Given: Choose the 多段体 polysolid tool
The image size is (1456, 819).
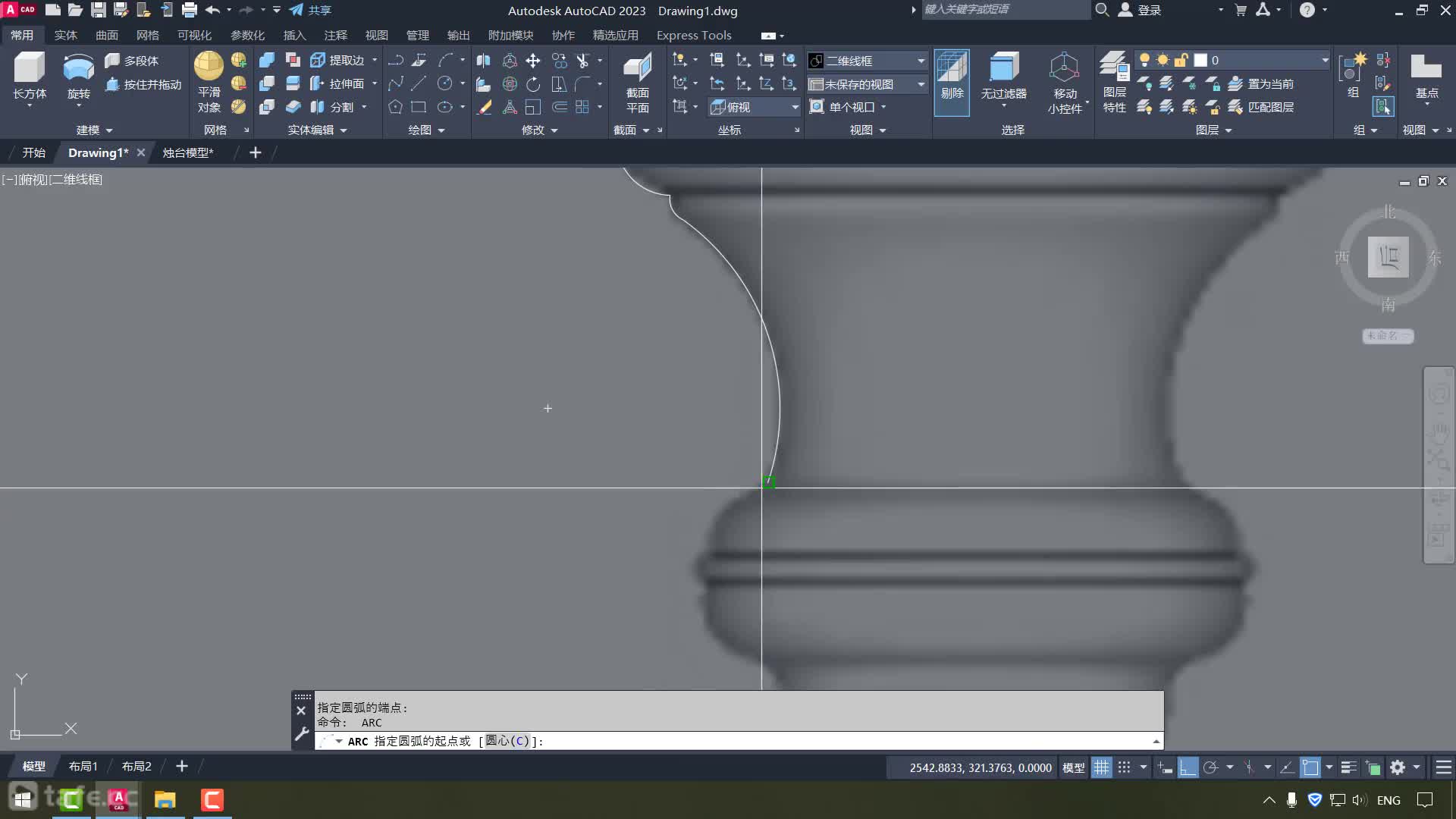Looking at the screenshot, I should tap(132, 61).
